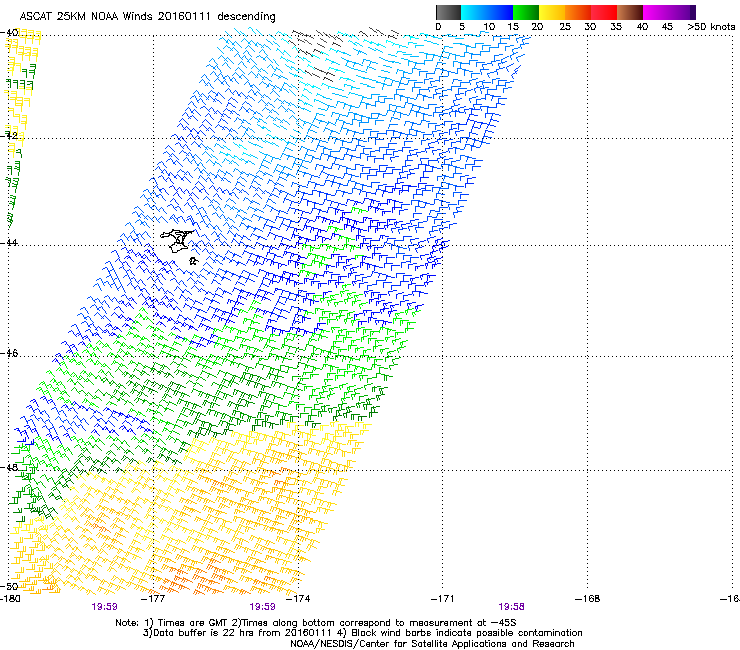Click the '>50 knots' legend label
The image size is (740, 650).
pos(711,27)
